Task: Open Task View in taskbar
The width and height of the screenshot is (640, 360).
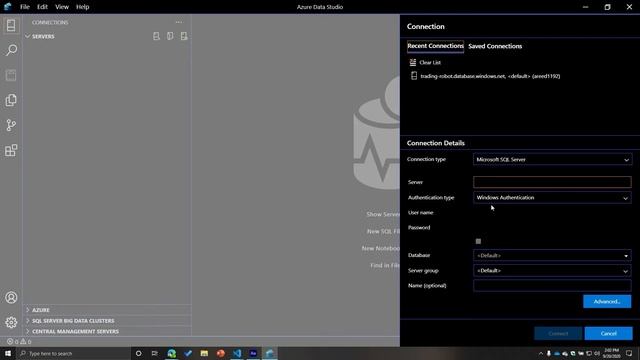Action: tap(155, 353)
